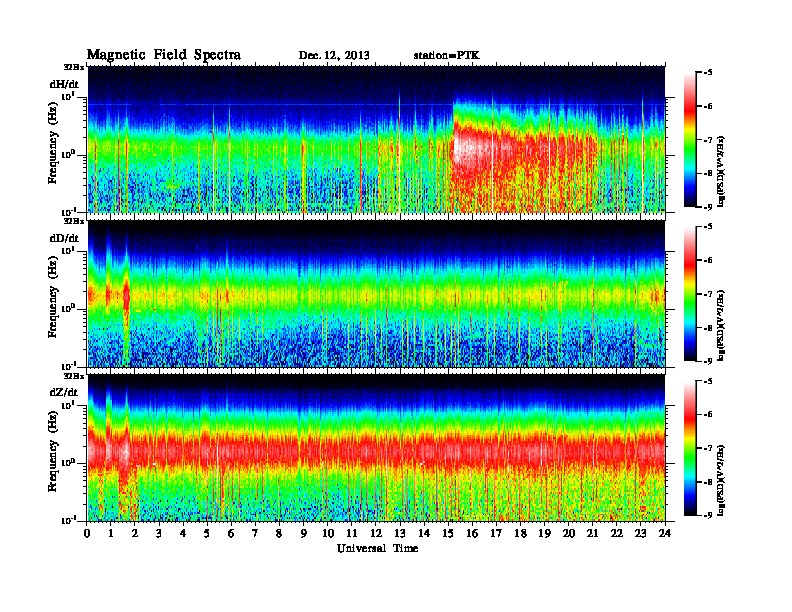This screenshot has width=792, height=612.
Task: Click the 10^1 tick of dH/dt frequency axis
Action: point(69,96)
